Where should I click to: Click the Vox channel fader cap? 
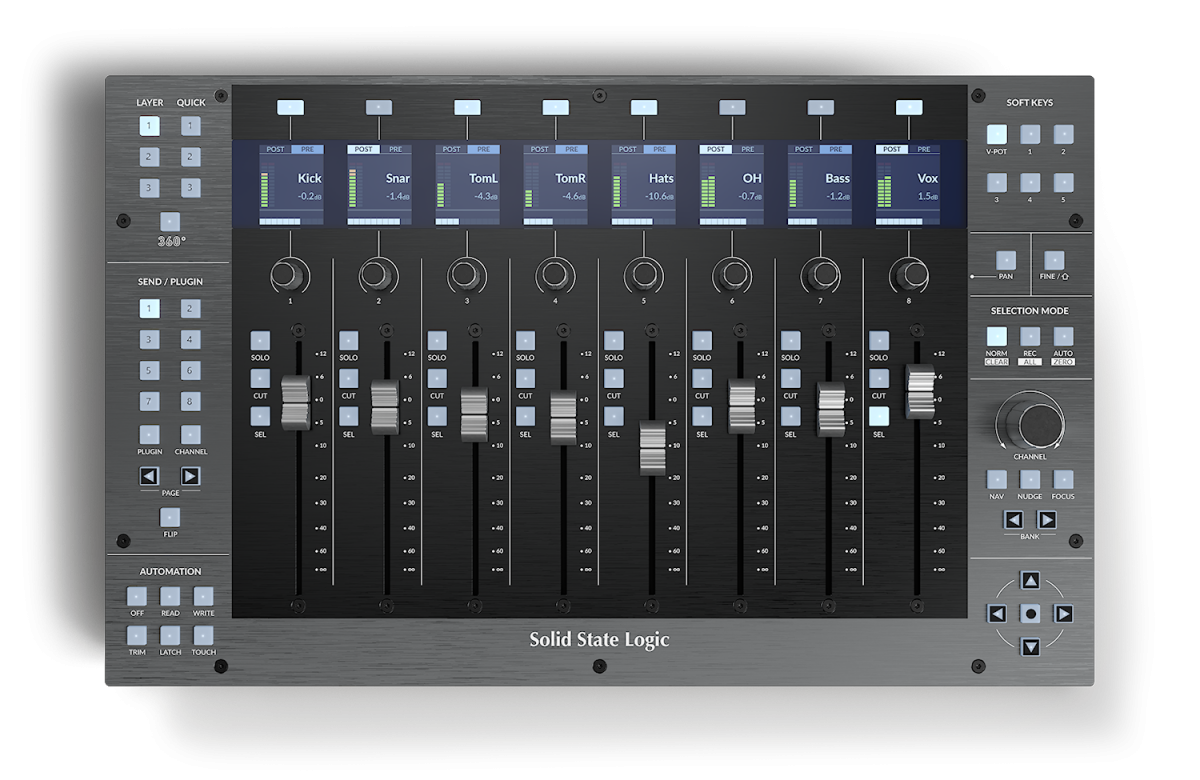[921, 391]
